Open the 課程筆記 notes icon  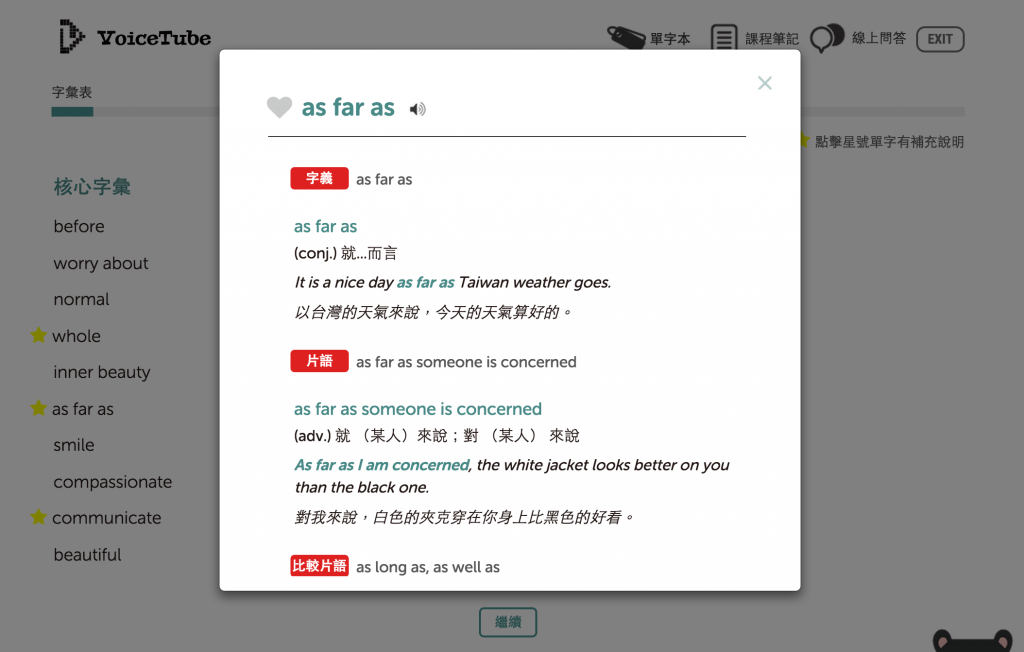(725, 35)
